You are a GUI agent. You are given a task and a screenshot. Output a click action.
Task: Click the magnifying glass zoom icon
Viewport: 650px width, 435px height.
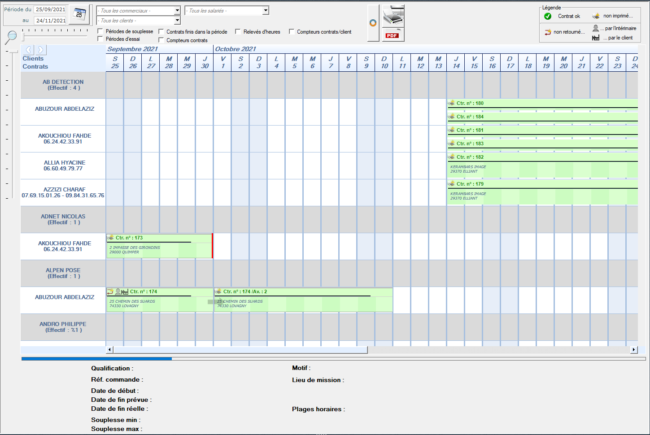pos(10,37)
